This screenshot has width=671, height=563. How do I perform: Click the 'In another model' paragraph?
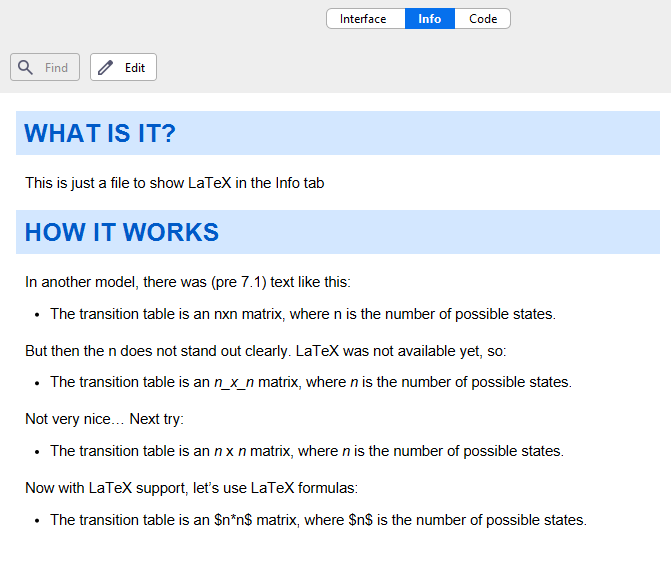click(188, 282)
